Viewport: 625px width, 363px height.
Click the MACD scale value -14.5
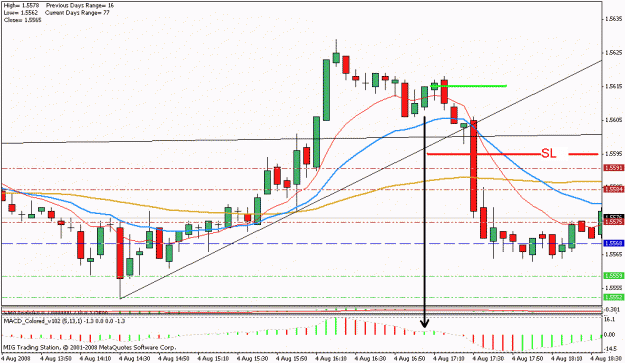coord(611,349)
